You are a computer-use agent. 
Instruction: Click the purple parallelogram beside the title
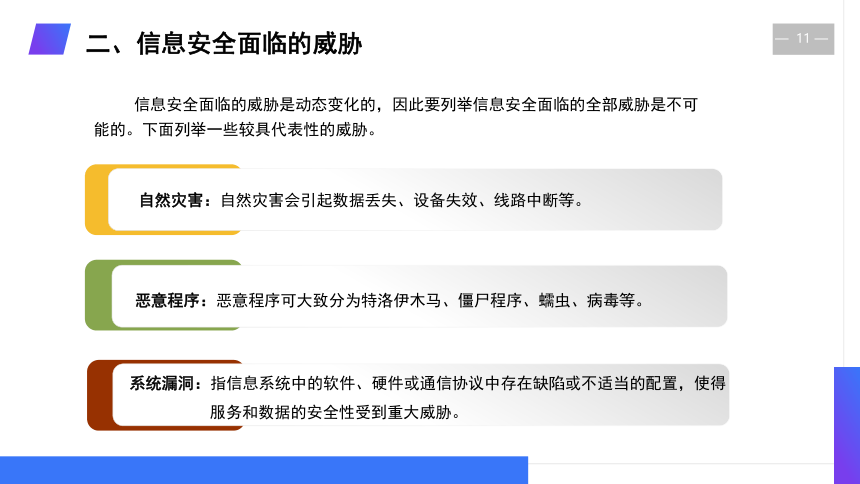click(50, 39)
